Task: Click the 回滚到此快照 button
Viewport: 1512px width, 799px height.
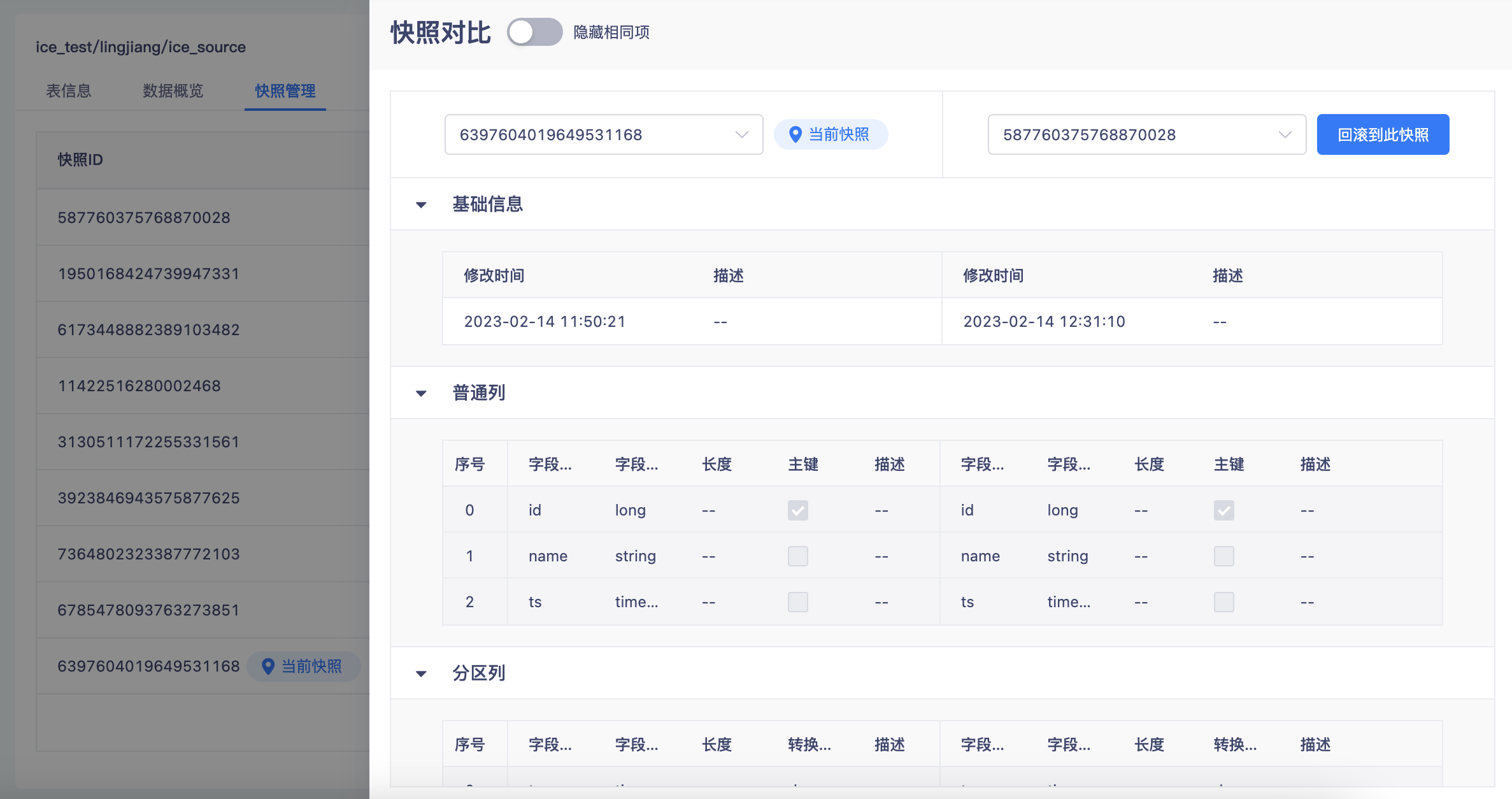Action: click(x=1383, y=134)
